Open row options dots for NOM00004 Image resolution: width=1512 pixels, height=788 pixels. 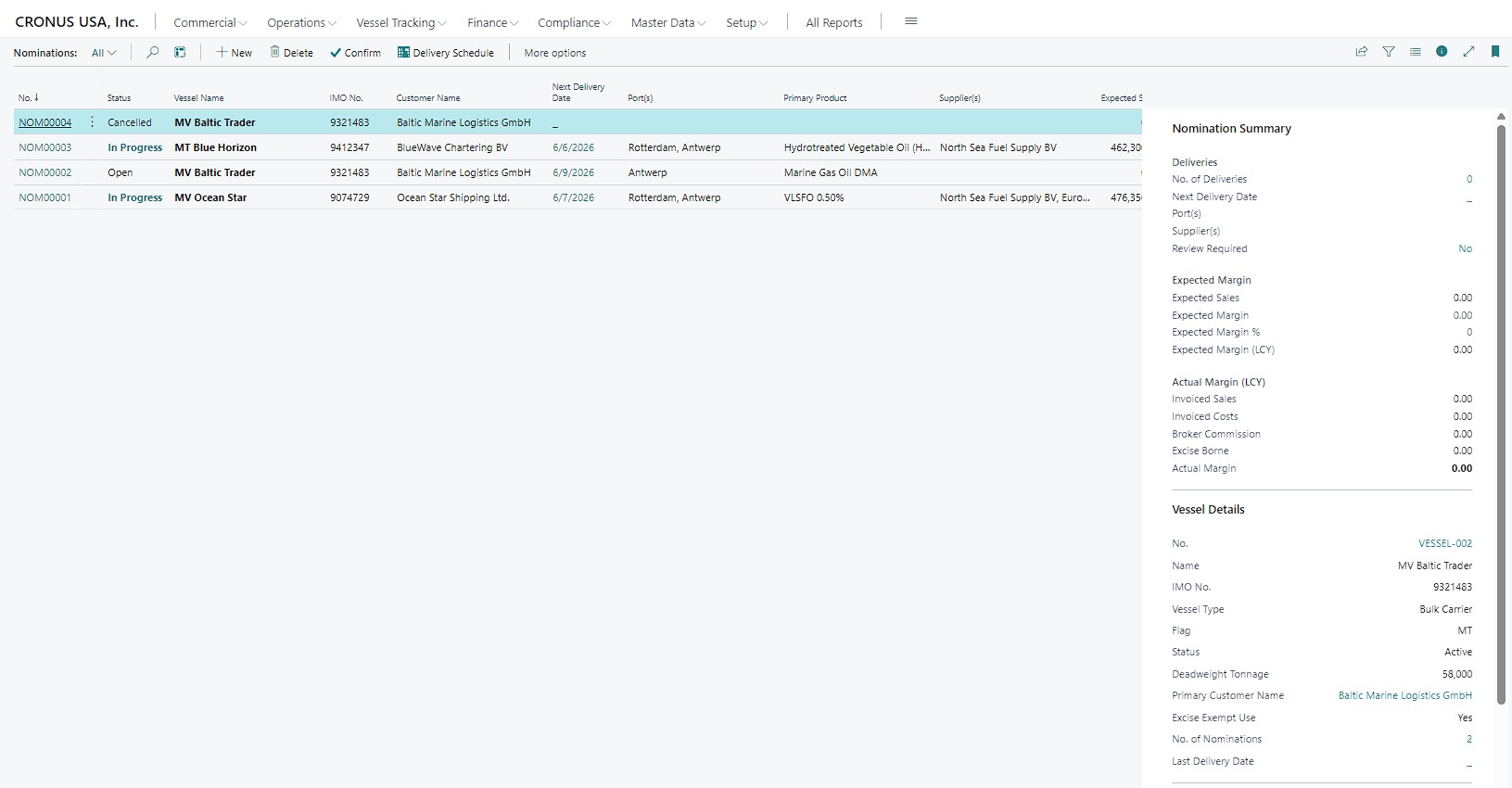tap(92, 122)
